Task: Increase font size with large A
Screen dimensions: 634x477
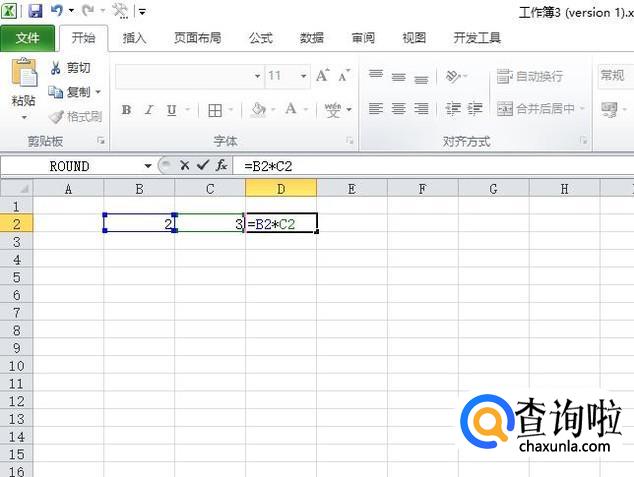Action: click(x=323, y=75)
